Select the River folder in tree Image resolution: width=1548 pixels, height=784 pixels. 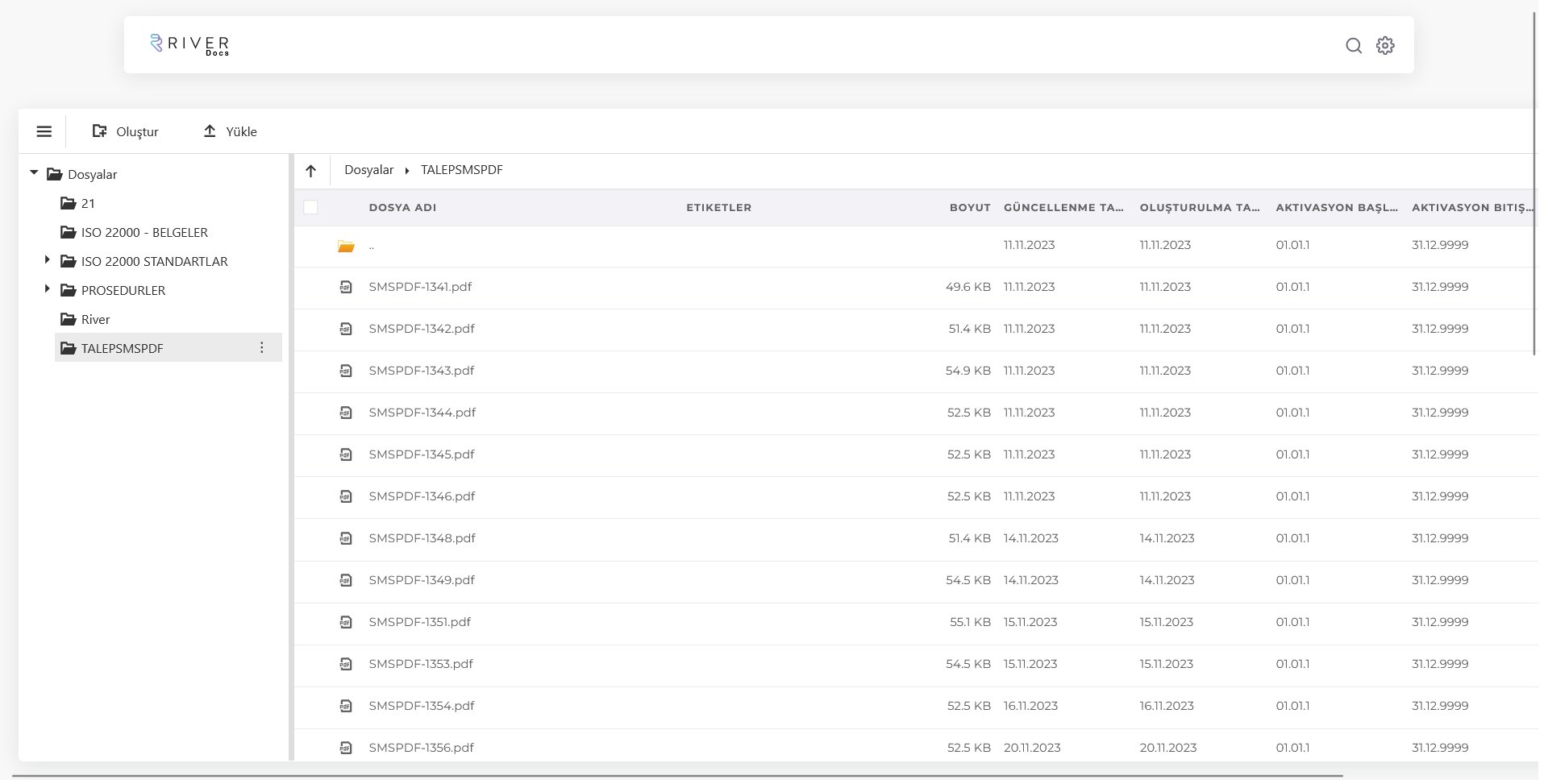[x=95, y=319]
